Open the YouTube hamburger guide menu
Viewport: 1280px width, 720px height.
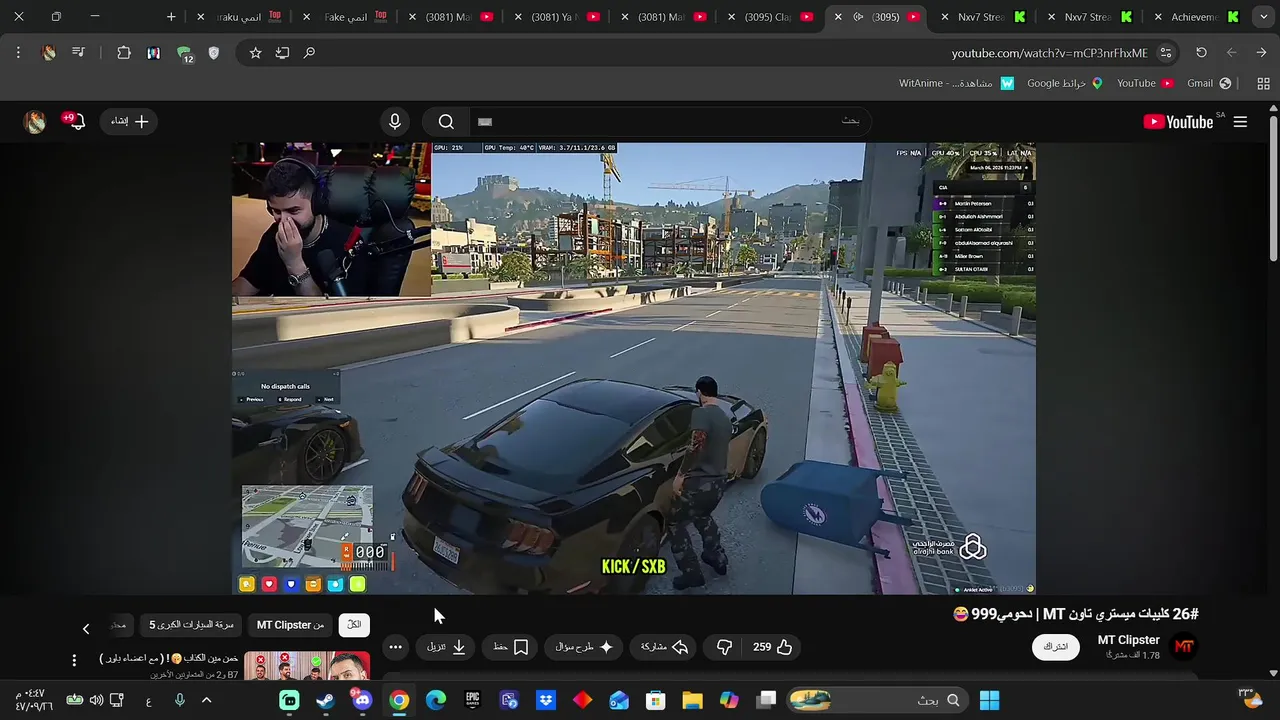pos(1240,122)
